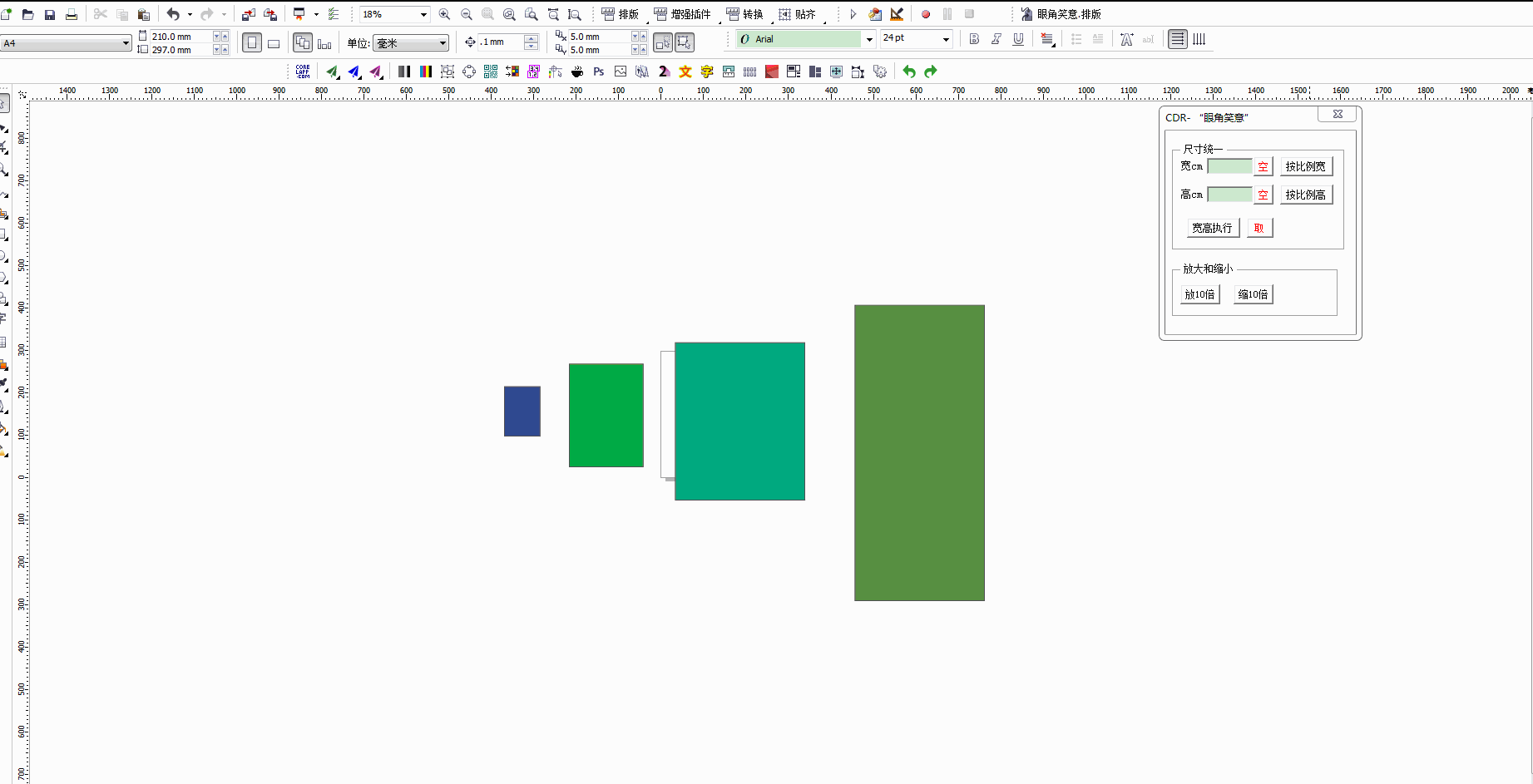Toggle horizontal text direction

1177,39
